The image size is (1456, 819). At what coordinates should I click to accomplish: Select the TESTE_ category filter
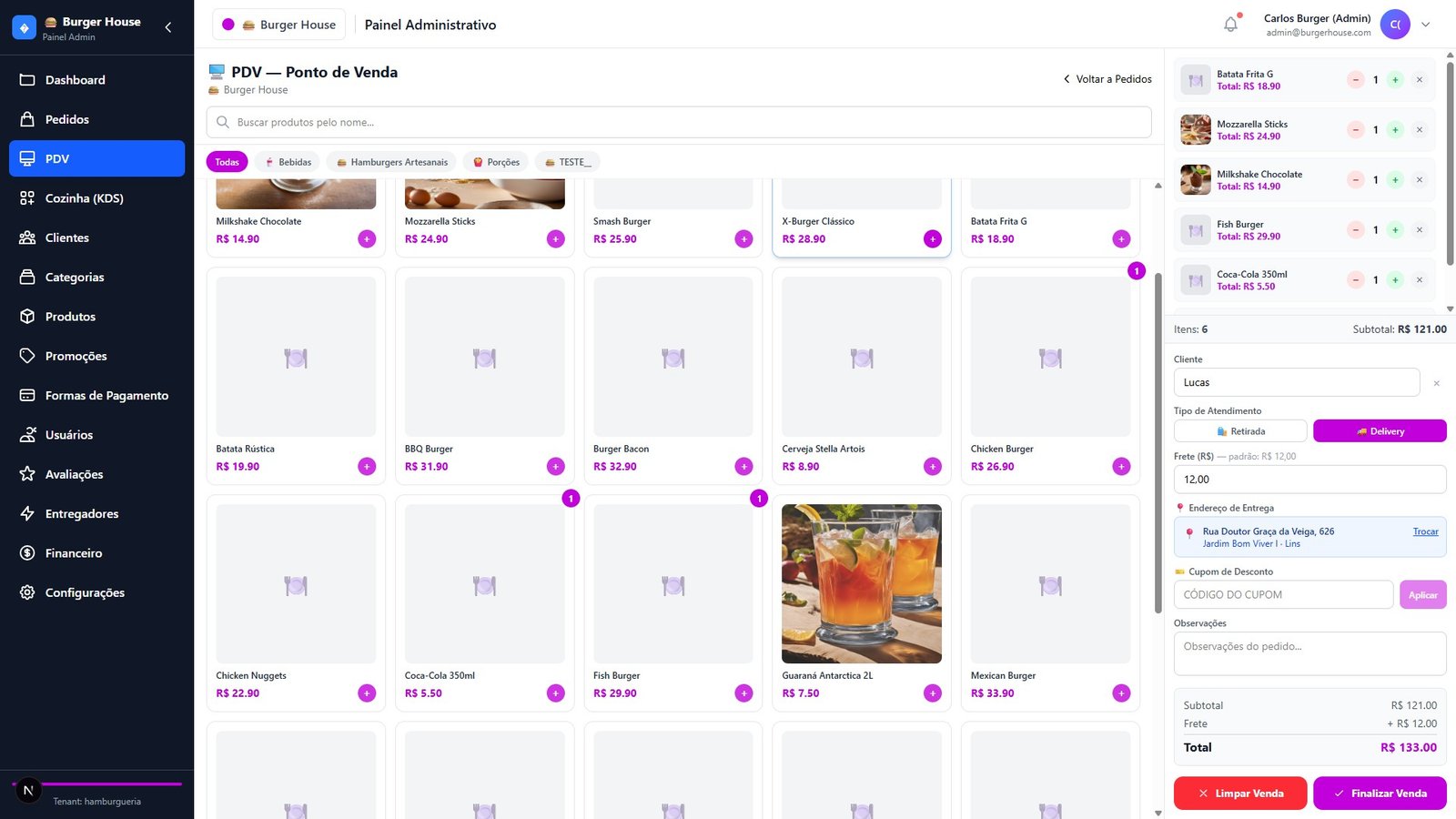tap(568, 162)
